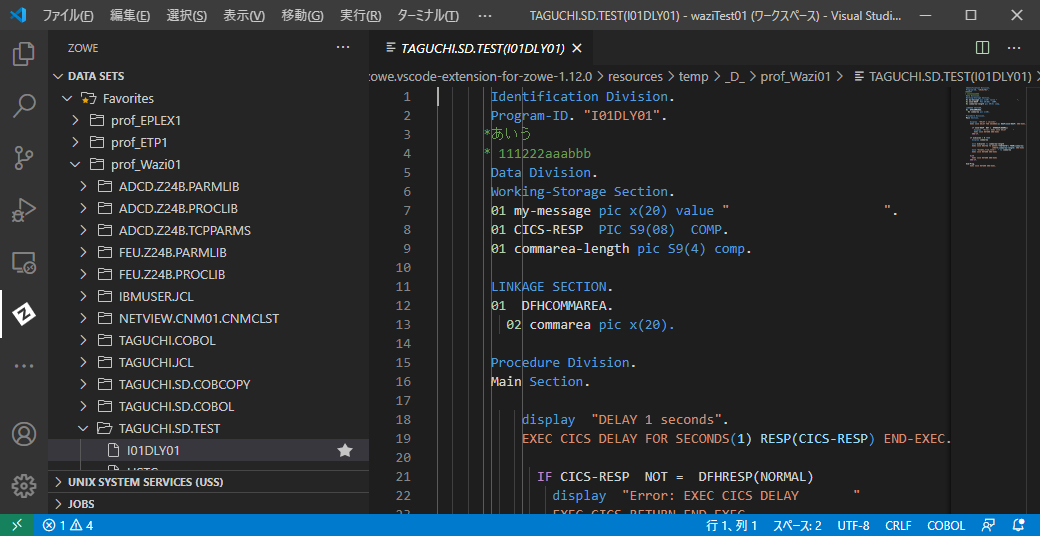Open notifications bell in status bar

[x=1019, y=525]
